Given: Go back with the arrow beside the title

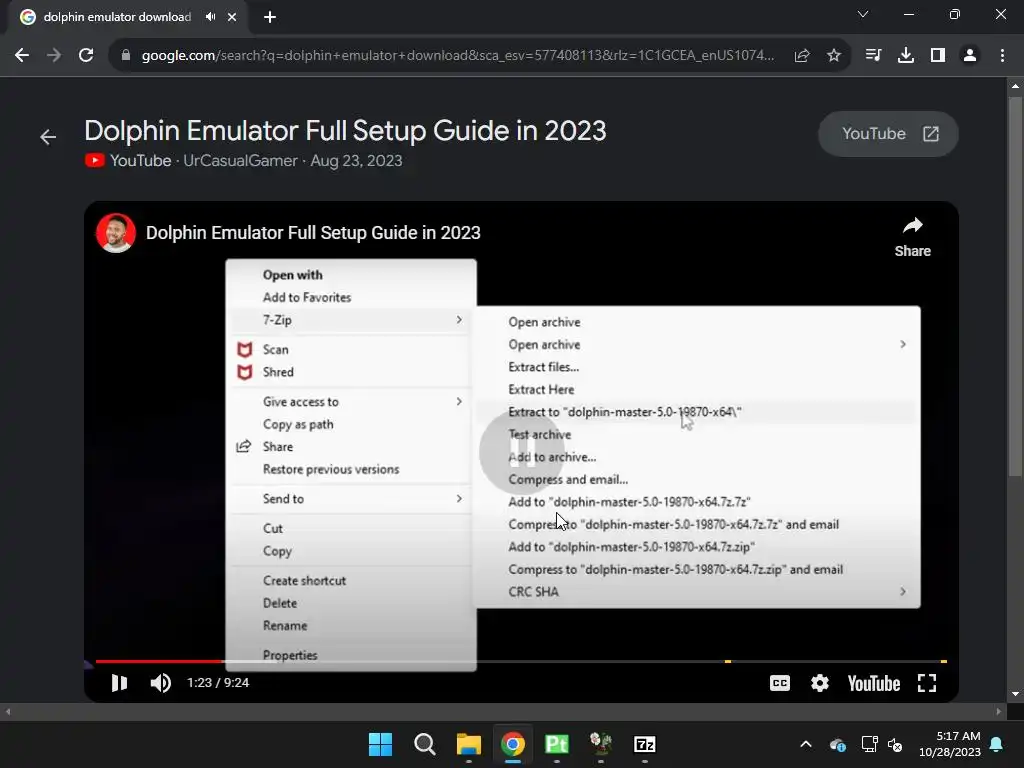Looking at the screenshot, I should 48,137.
